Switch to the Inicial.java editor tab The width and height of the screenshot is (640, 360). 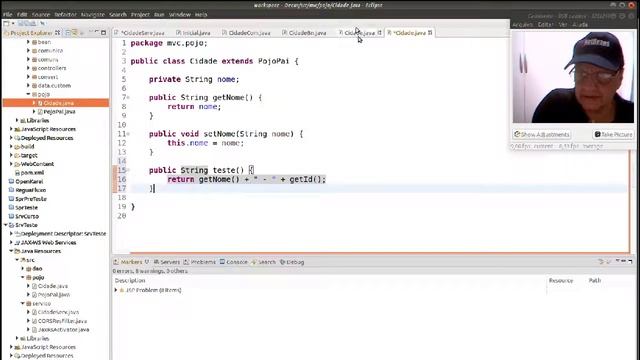coord(194,33)
